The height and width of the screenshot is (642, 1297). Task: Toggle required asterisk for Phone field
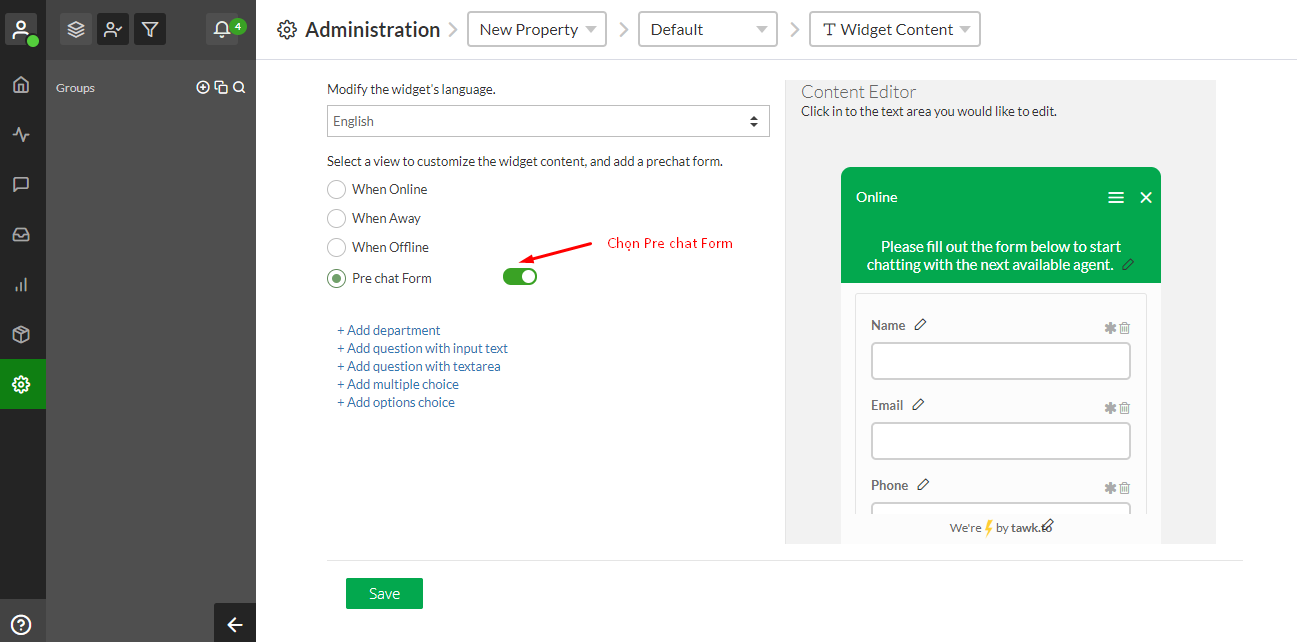tap(1110, 488)
